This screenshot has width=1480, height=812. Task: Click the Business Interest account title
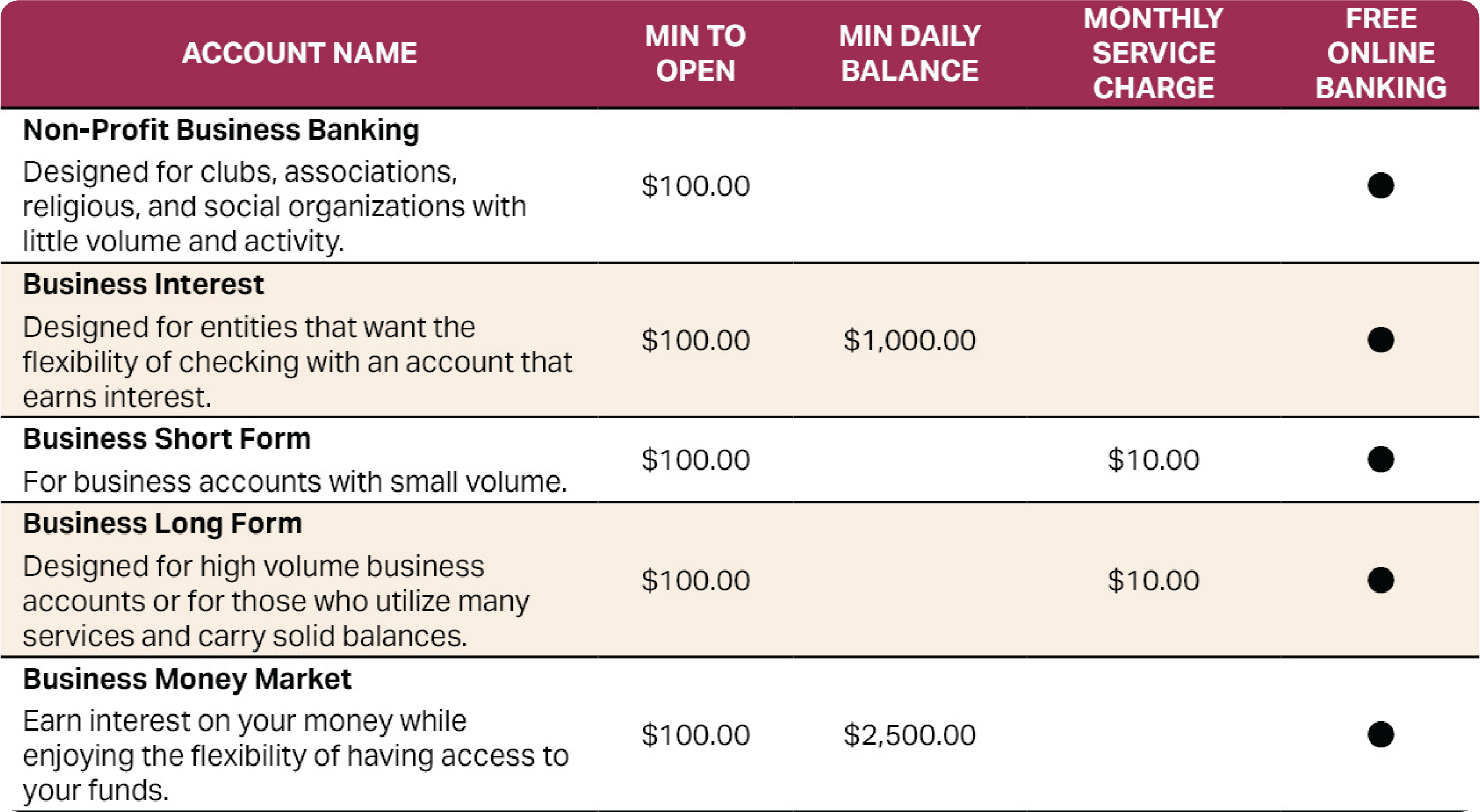tap(143, 284)
